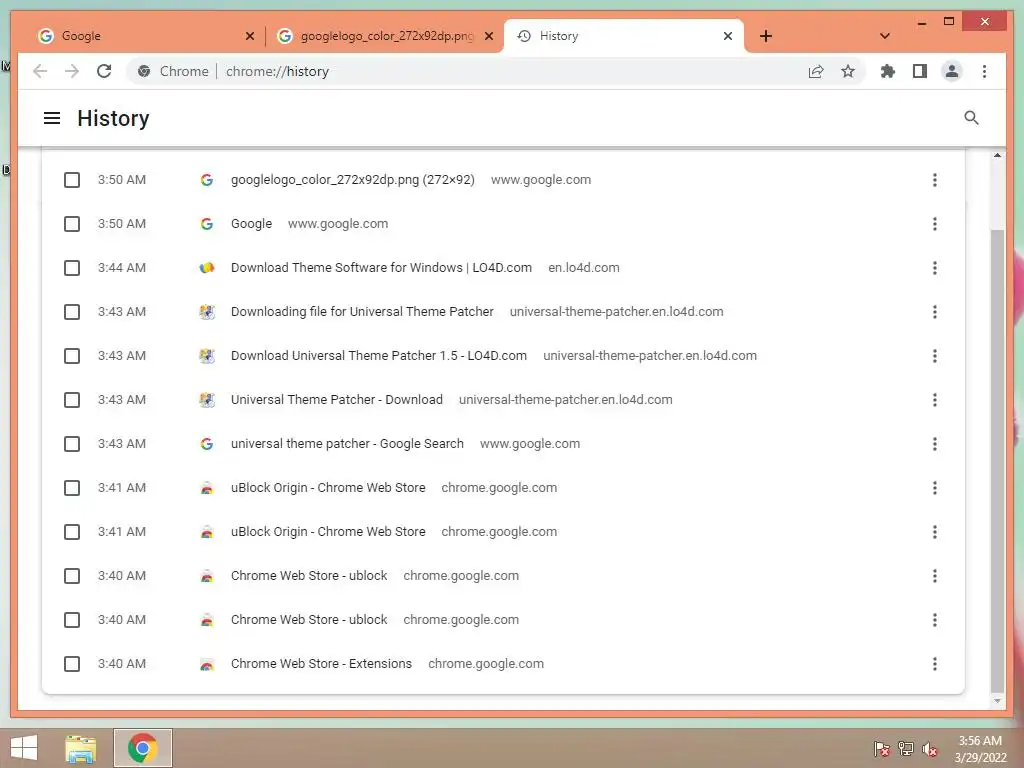Share this page icon in address bar

[x=816, y=71]
